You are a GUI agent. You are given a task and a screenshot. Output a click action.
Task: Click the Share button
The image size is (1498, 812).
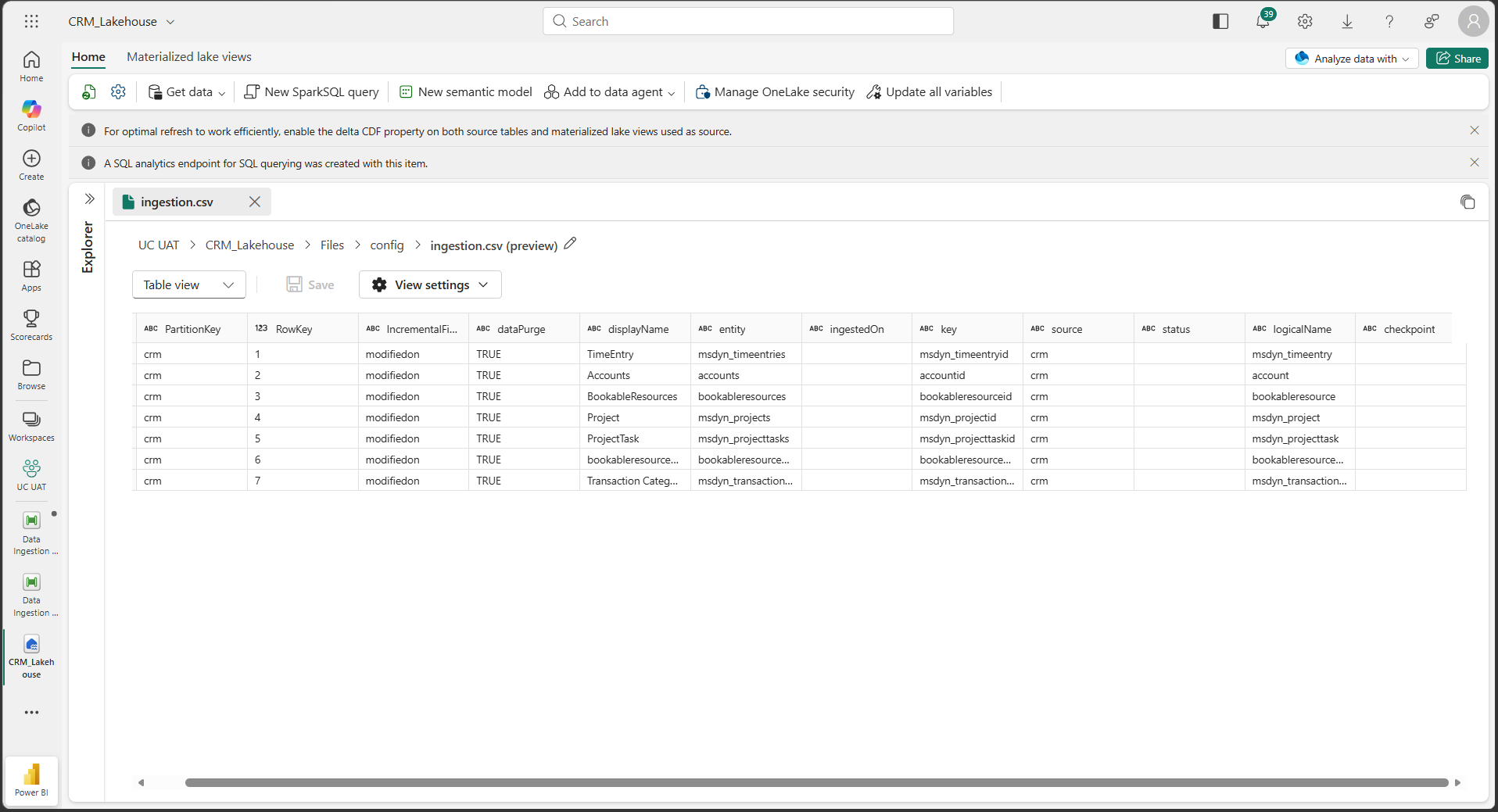click(x=1457, y=59)
